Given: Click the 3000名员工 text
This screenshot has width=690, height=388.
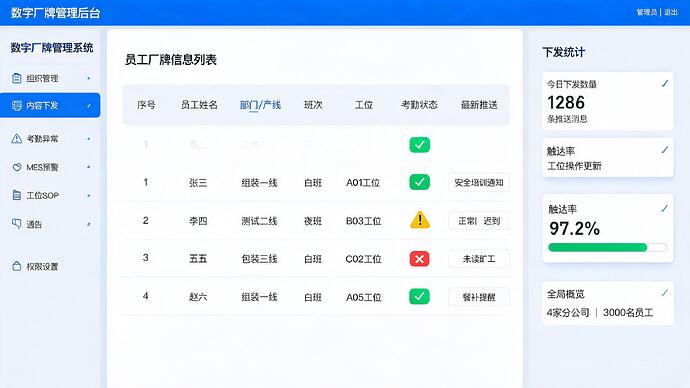Looking at the screenshot, I should 628,313.
